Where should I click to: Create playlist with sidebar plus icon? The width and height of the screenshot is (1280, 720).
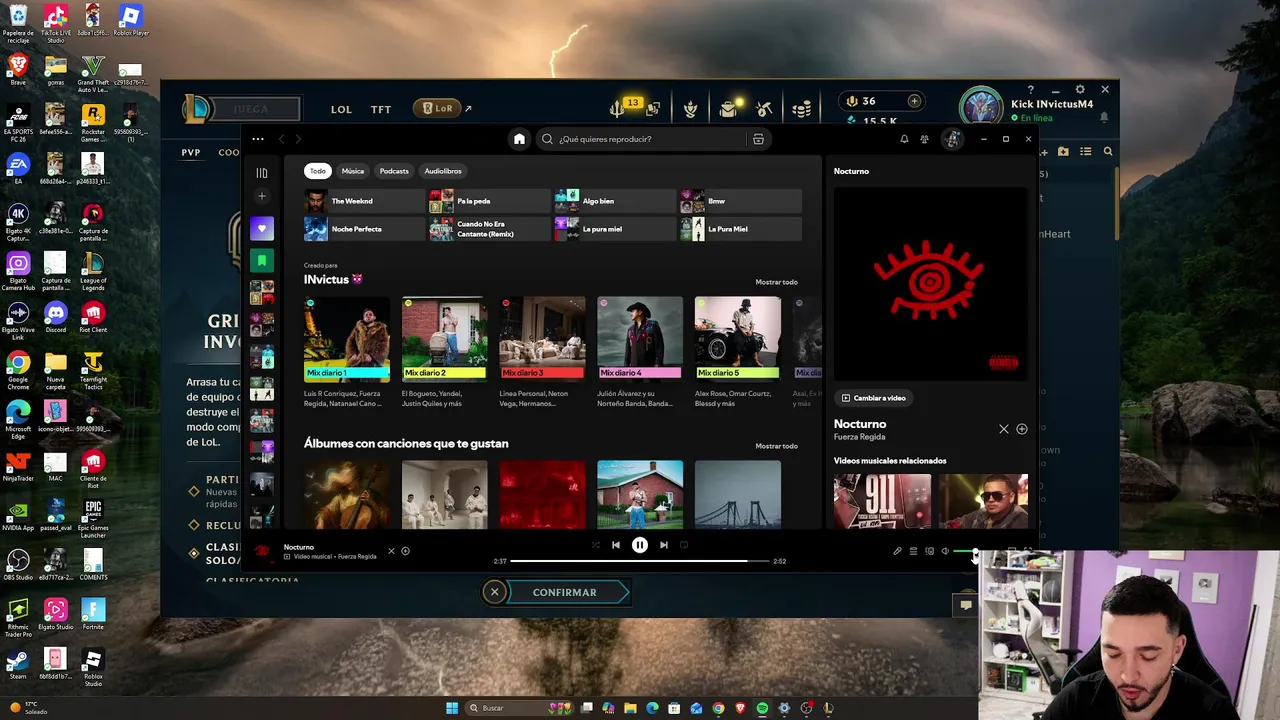click(x=262, y=196)
